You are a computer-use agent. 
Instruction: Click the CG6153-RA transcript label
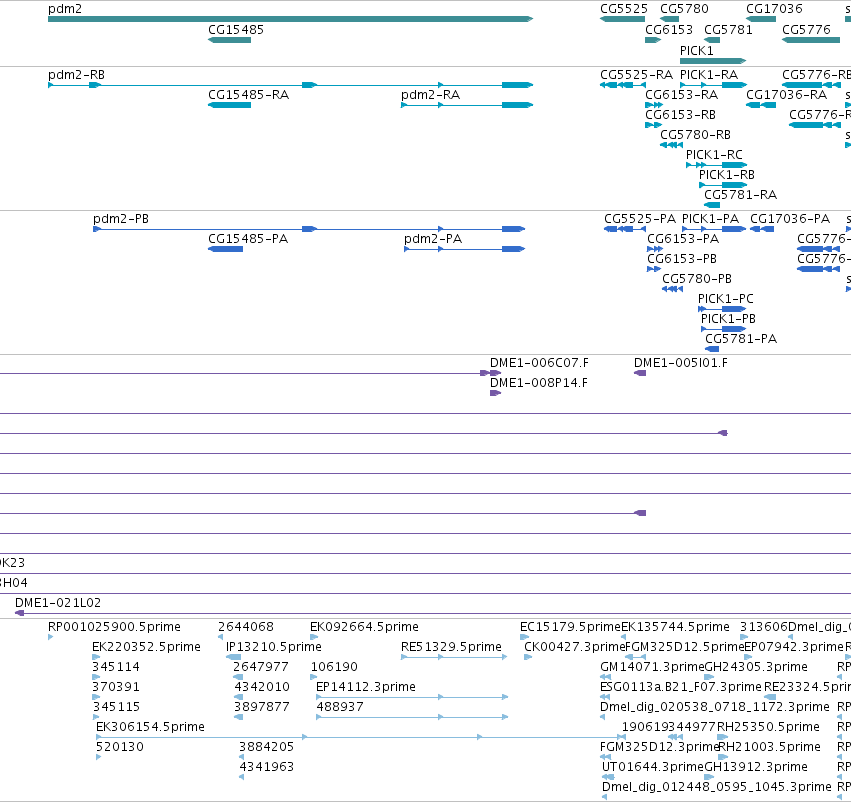tap(681, 95)
